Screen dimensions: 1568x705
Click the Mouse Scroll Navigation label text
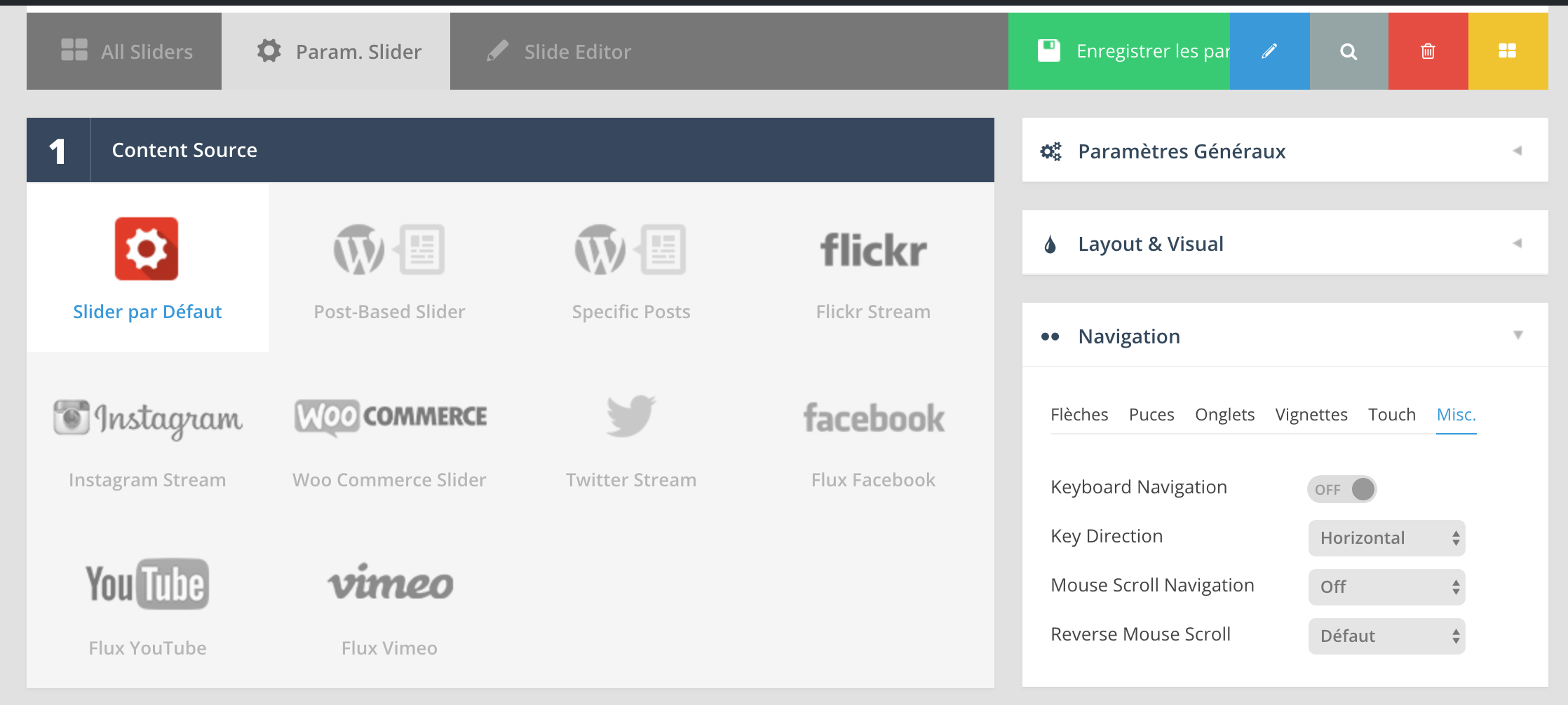pyautogui.click(x=1152, y=585)
